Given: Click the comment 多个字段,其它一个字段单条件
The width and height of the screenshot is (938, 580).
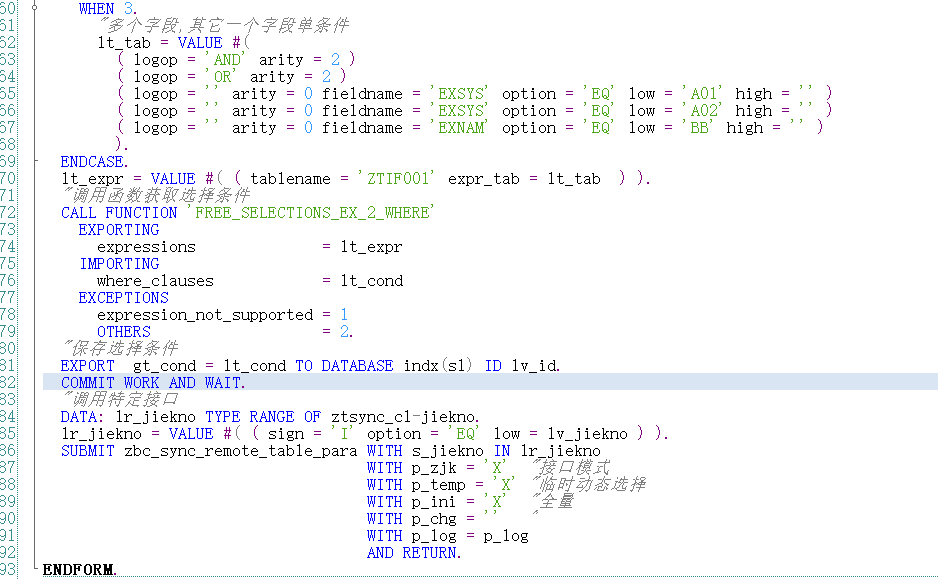Looking at the screenshot, I should pos(223,26).
